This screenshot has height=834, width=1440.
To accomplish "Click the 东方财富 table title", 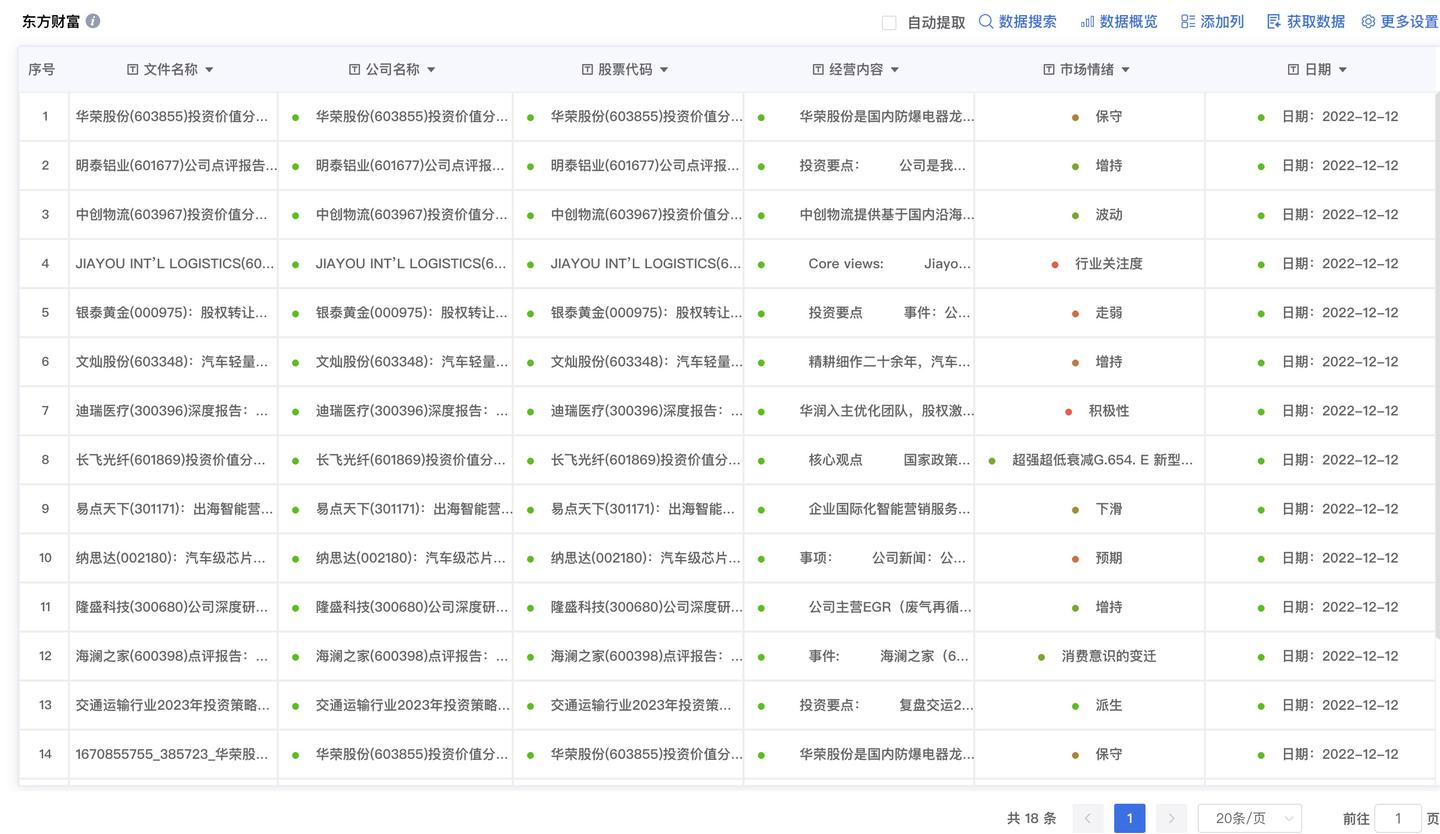I will [x=51, y=21].
